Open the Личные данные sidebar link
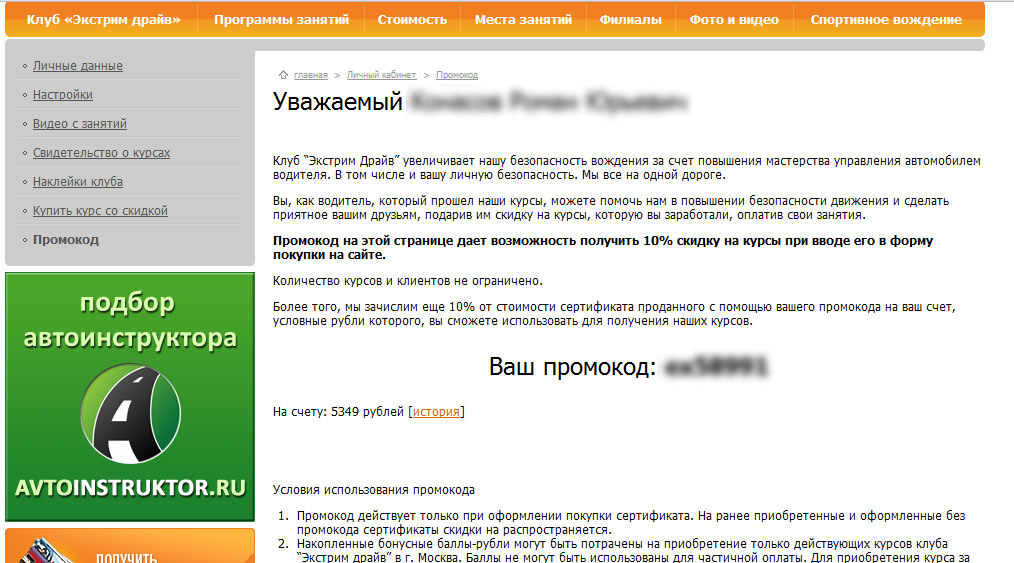The image size is (1014, 563). point(78,66)
